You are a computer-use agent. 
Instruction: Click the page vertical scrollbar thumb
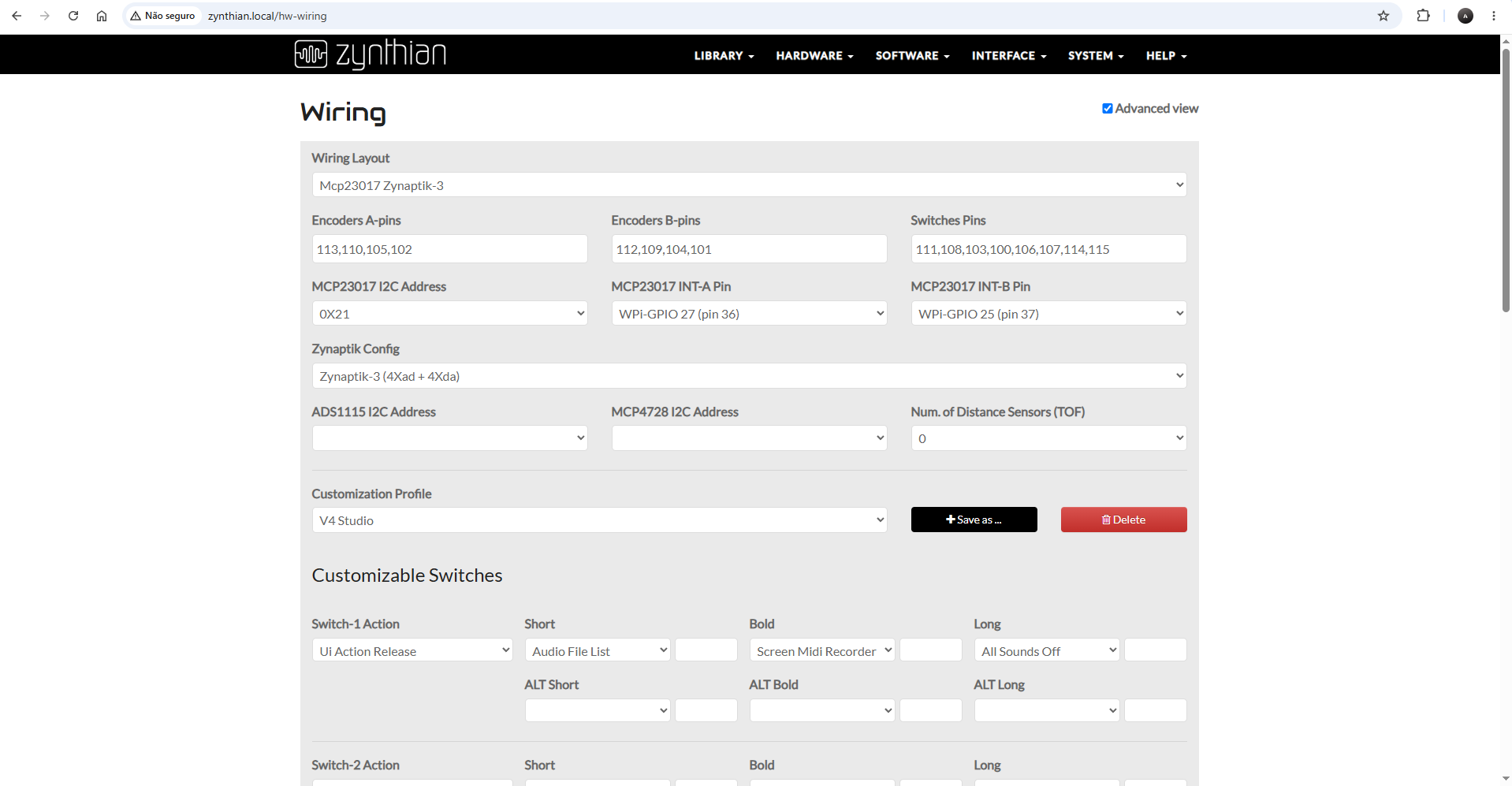pos(1506,180)
